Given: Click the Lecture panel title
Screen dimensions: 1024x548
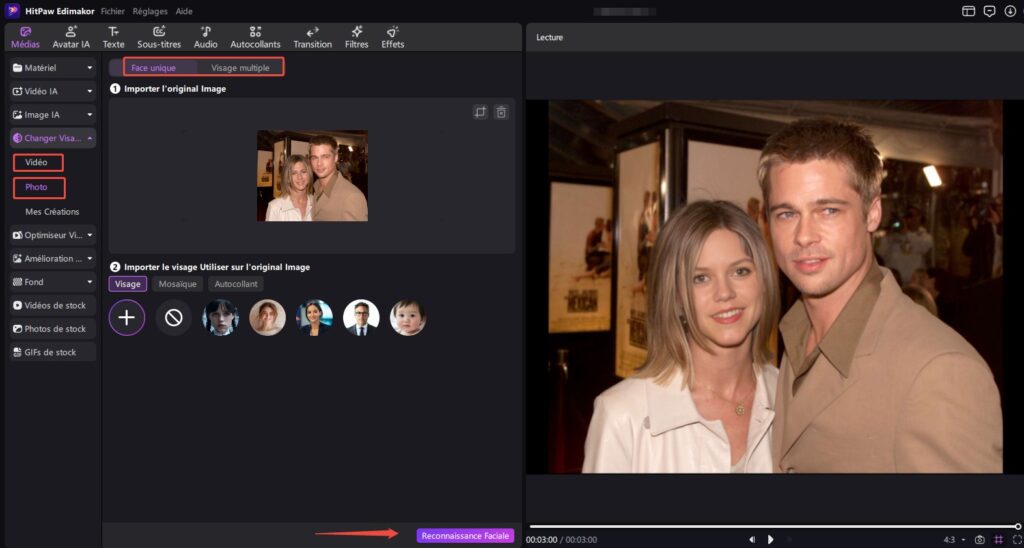Looking at the screenshot, I should coord(549,37).
